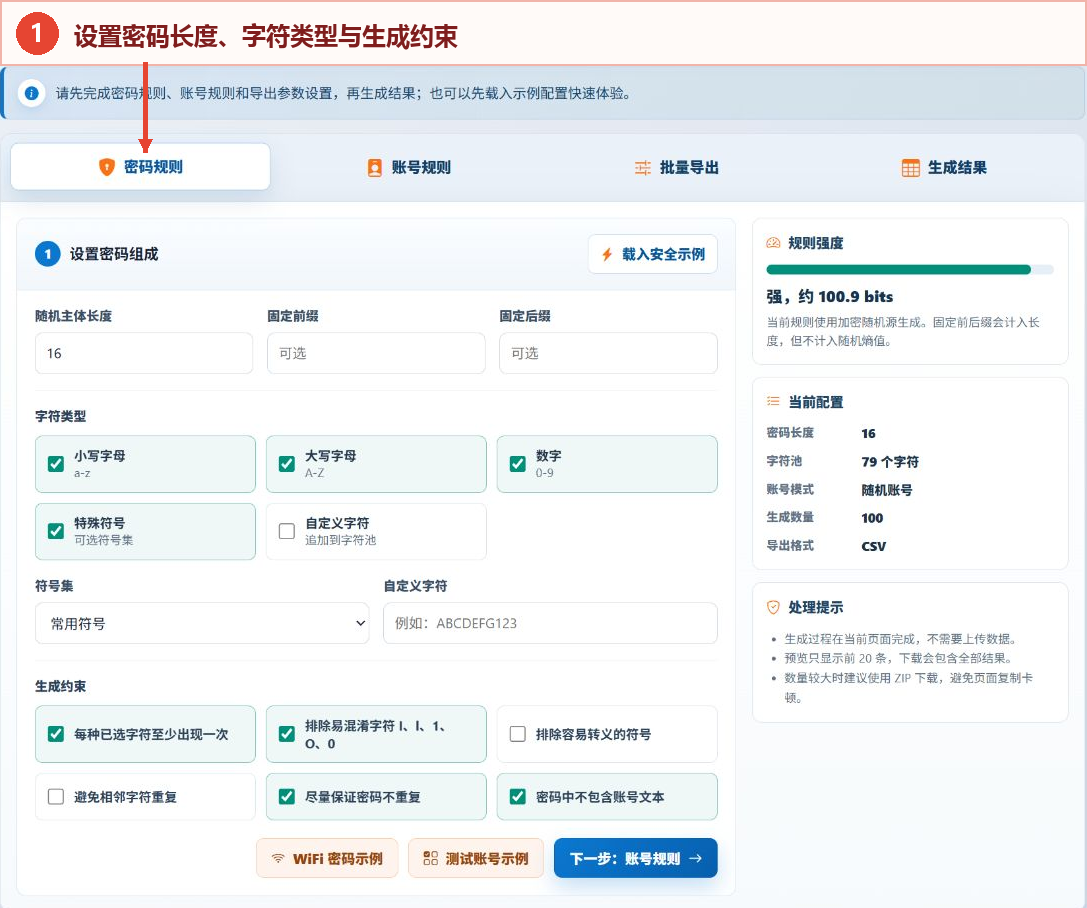Click the 生成数量 value 100

click(872, 518)
